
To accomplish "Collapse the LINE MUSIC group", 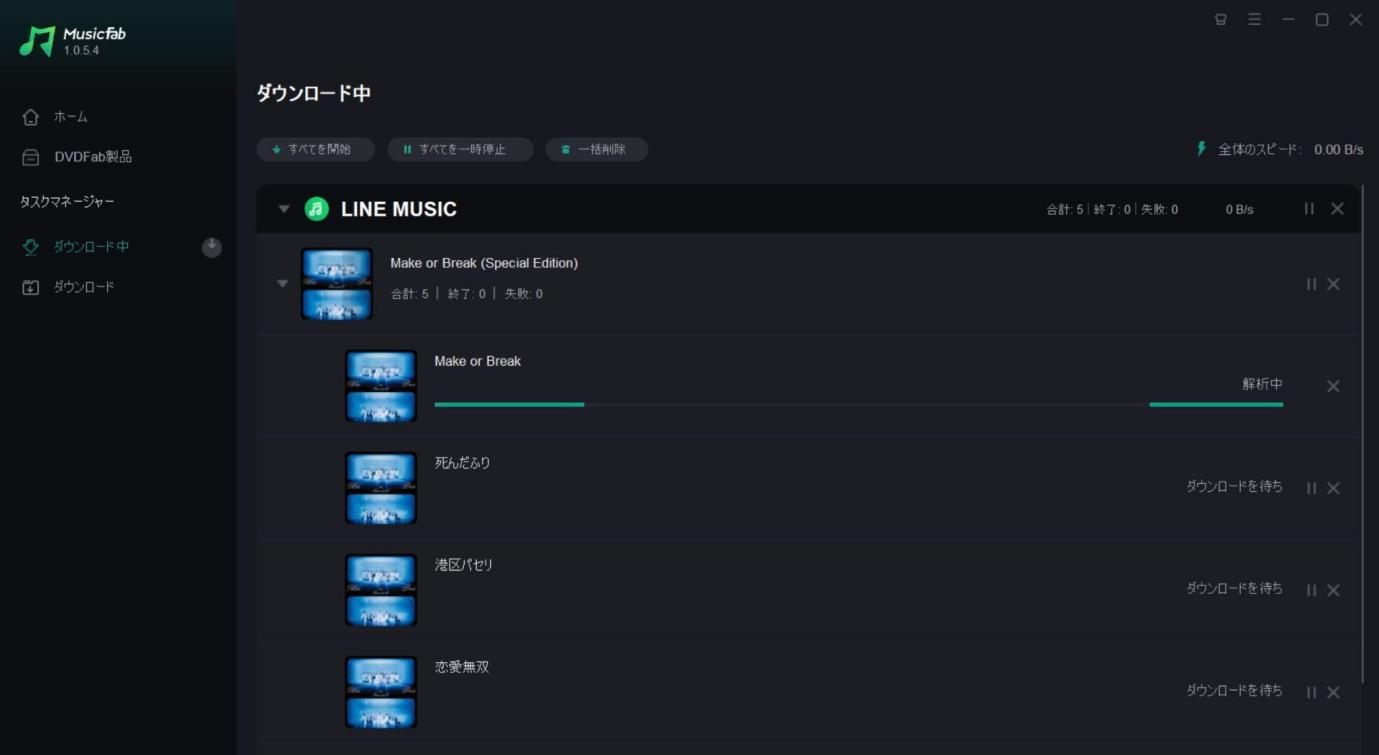I will pyautogui.click(x=284, y=209).
